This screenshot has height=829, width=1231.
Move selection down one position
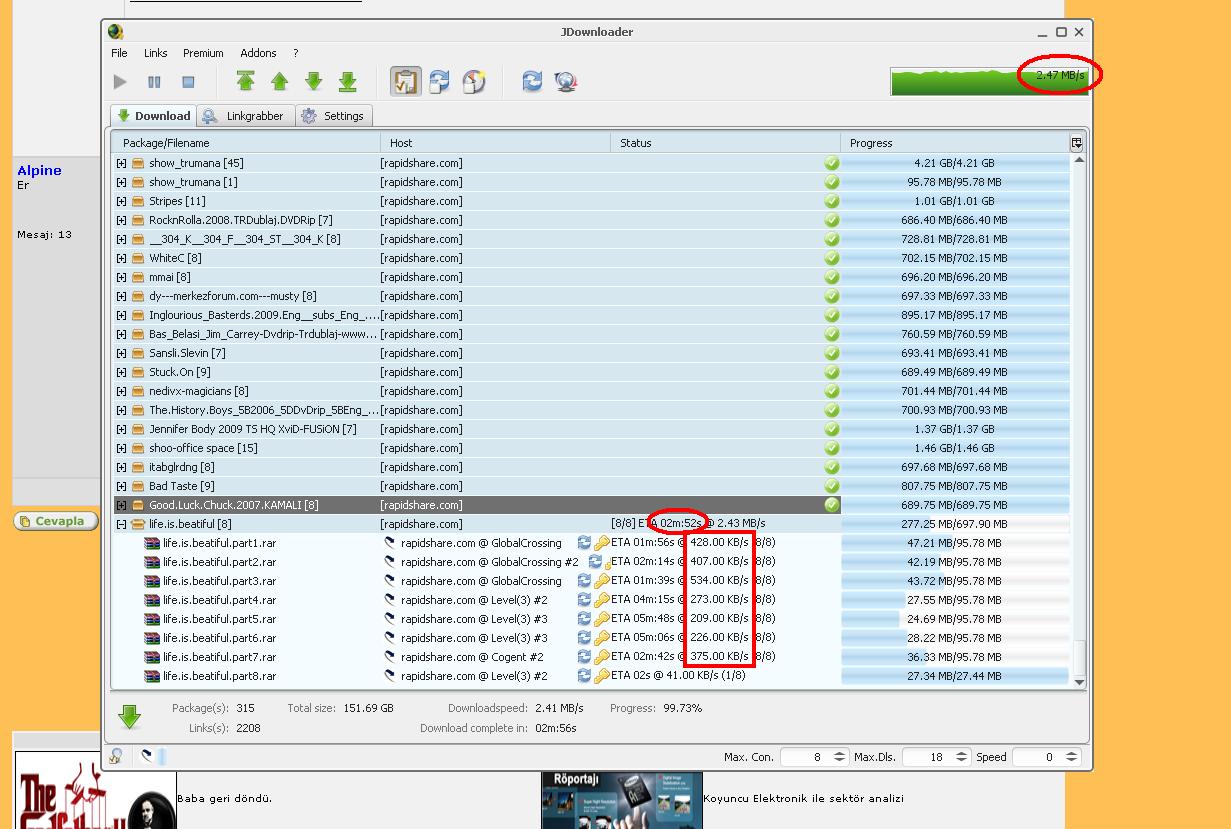(x=313, y=81)
